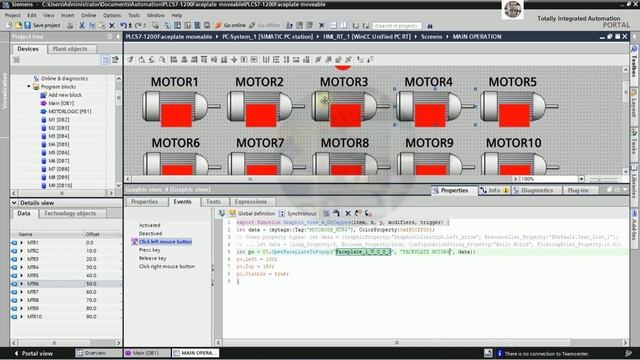Switch to the MAIN OPERA... editor tab
640x360 pixels.
[x=196, y=353]
